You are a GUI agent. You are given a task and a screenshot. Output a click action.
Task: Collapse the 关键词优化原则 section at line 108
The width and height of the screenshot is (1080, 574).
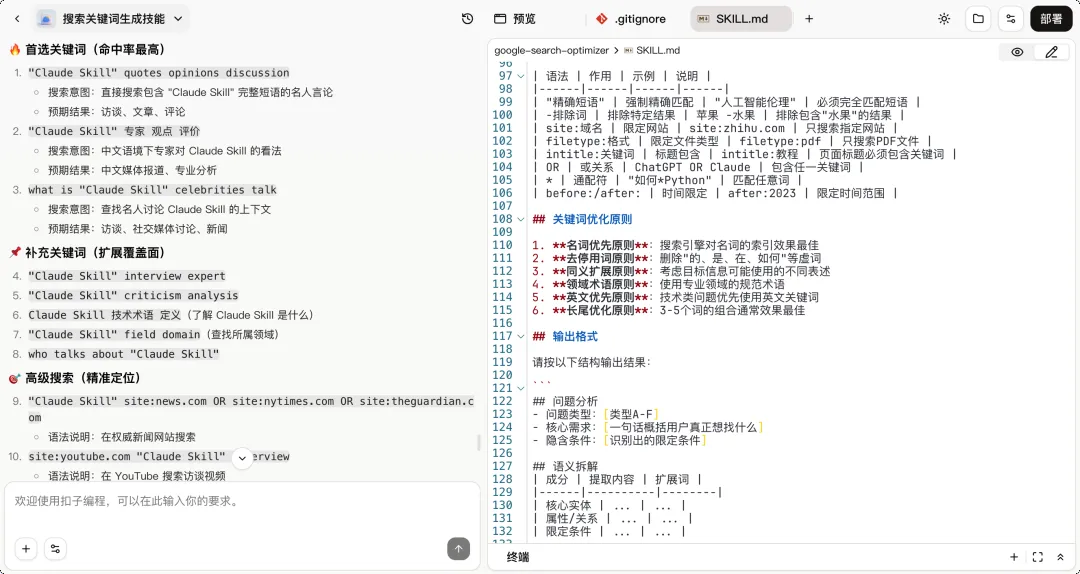tap(521, 219)
